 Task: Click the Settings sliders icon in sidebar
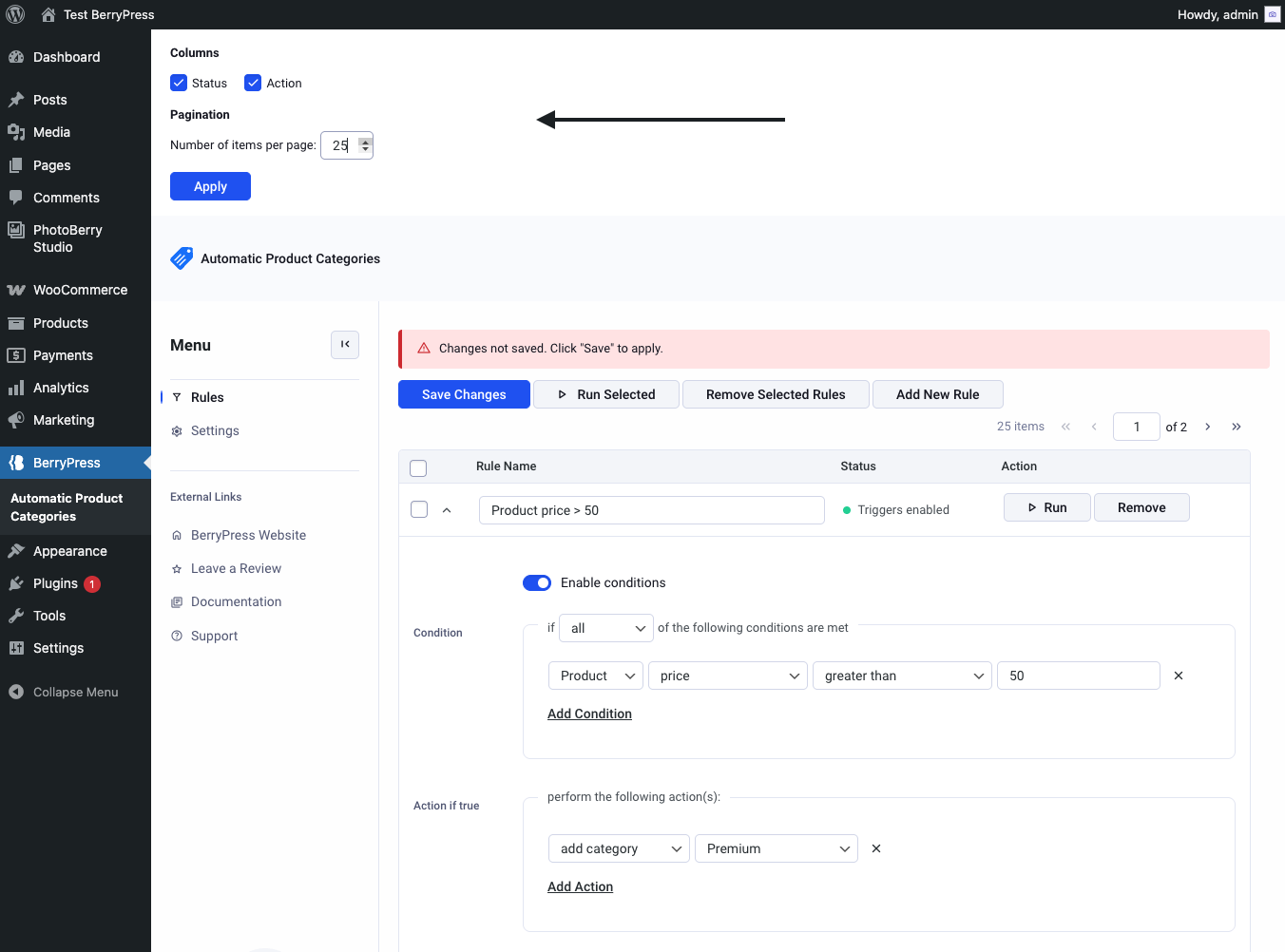16,648
